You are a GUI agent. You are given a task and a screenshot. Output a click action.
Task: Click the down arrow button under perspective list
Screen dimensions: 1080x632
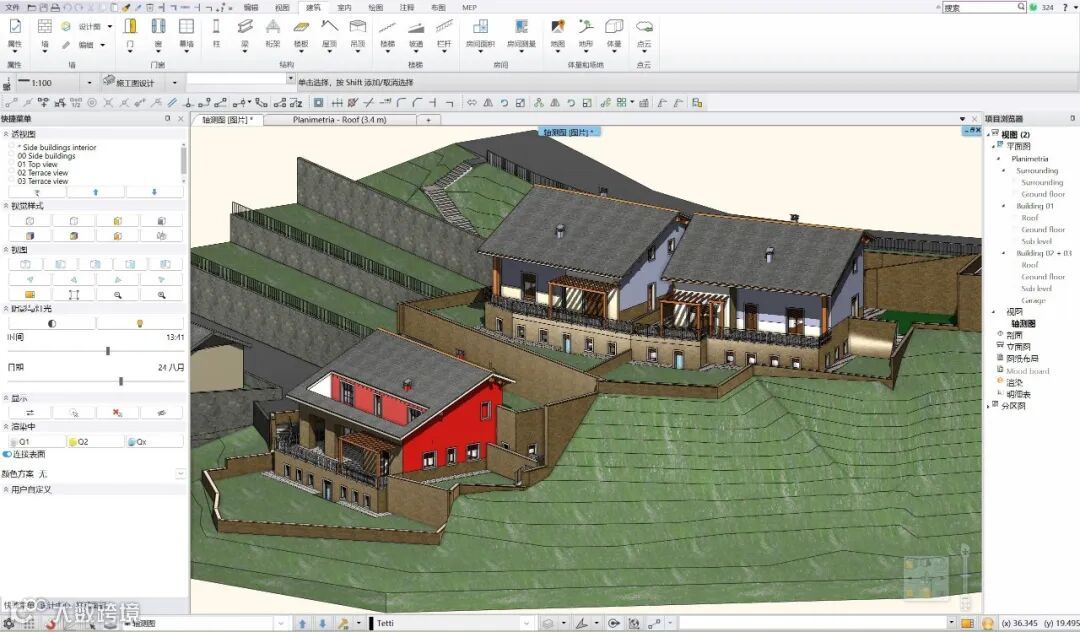[x=154, y=192]
